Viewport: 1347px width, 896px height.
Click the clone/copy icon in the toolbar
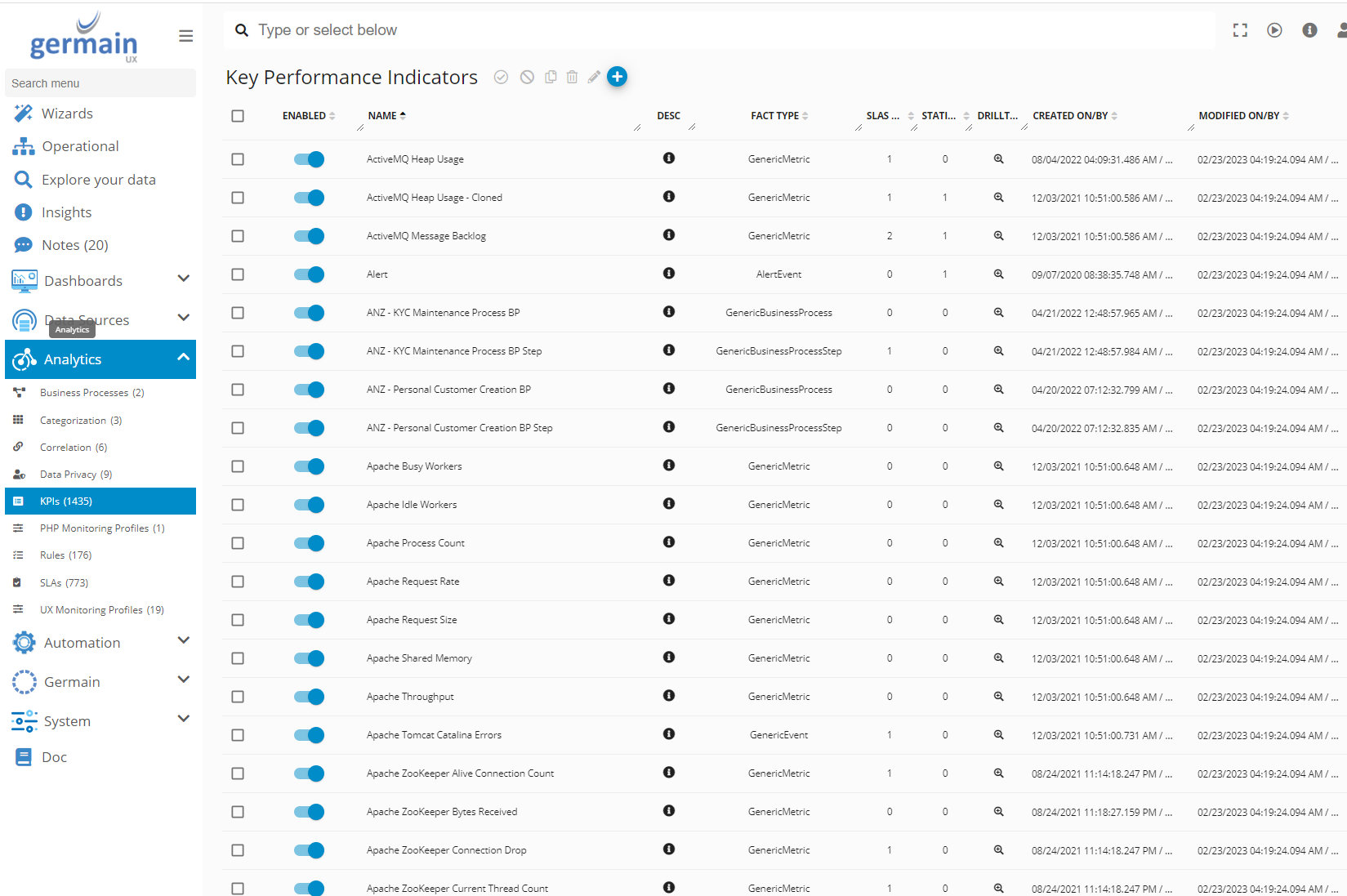[x=551, y=77]
